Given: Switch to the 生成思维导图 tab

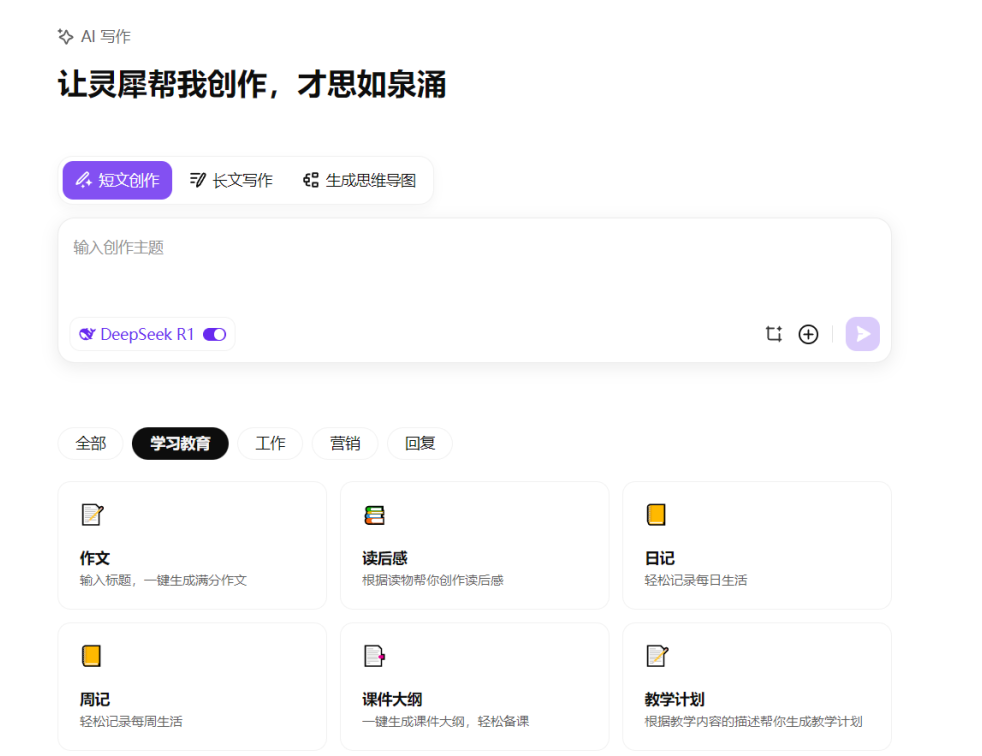Looking at the screenshot, I should pos(359,181).
